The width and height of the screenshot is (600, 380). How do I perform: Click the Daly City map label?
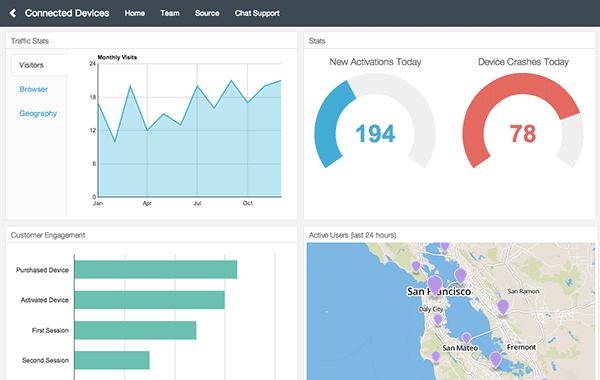(430, 309)
